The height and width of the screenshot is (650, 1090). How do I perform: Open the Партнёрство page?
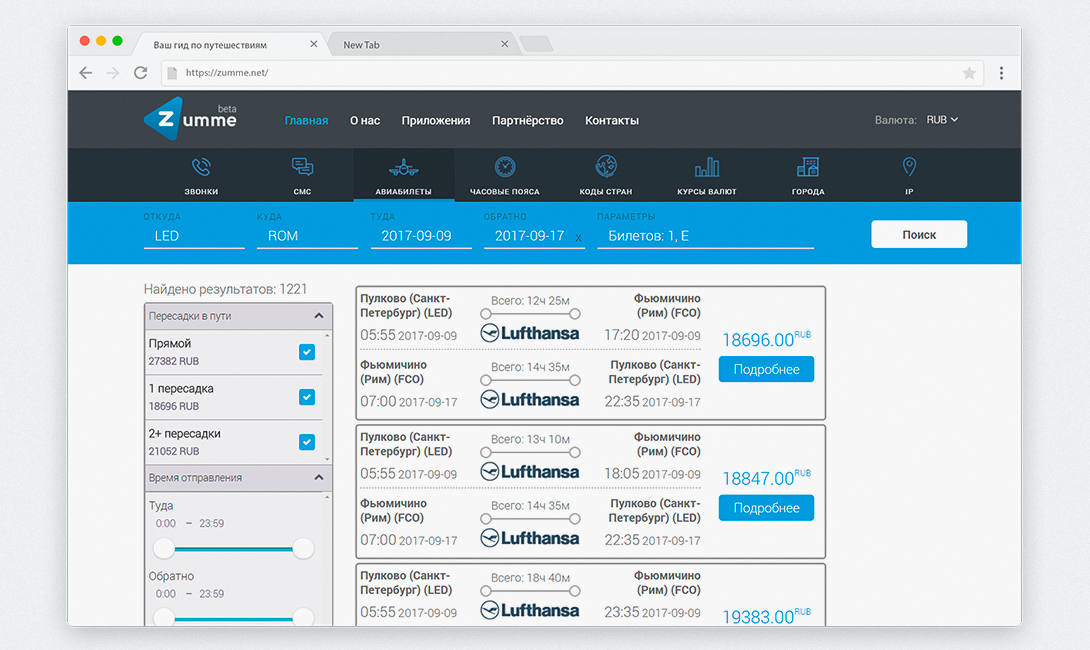(528, 120)
